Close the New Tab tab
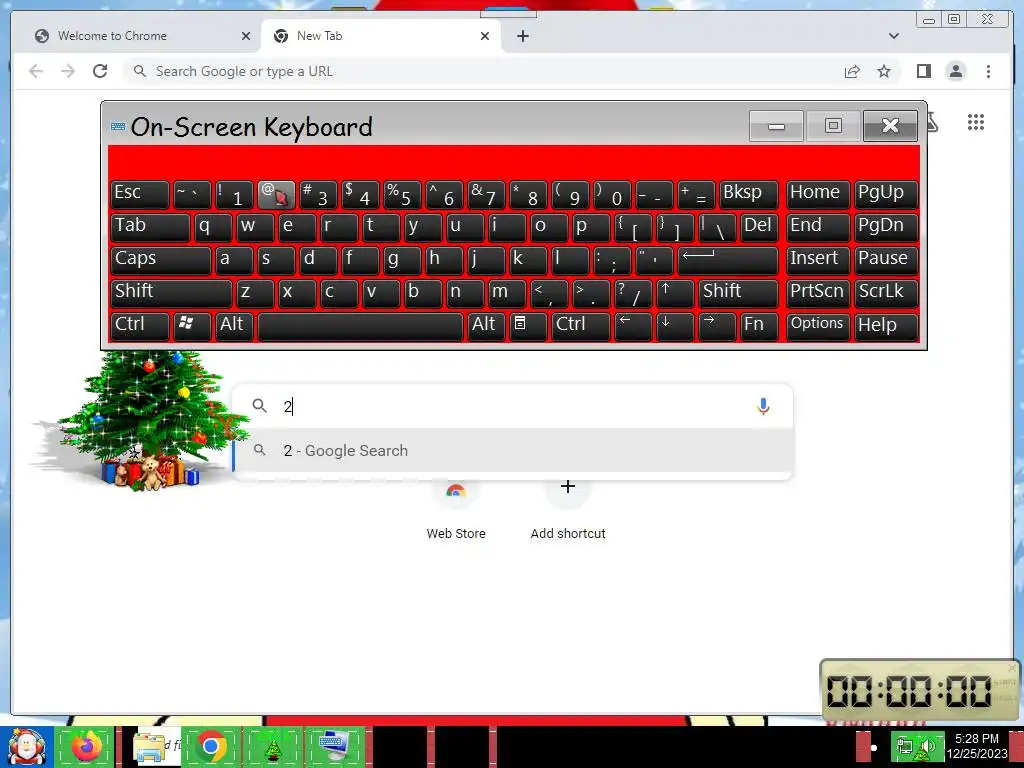Viewport: 1024px width, 768px height. (485, 36)
